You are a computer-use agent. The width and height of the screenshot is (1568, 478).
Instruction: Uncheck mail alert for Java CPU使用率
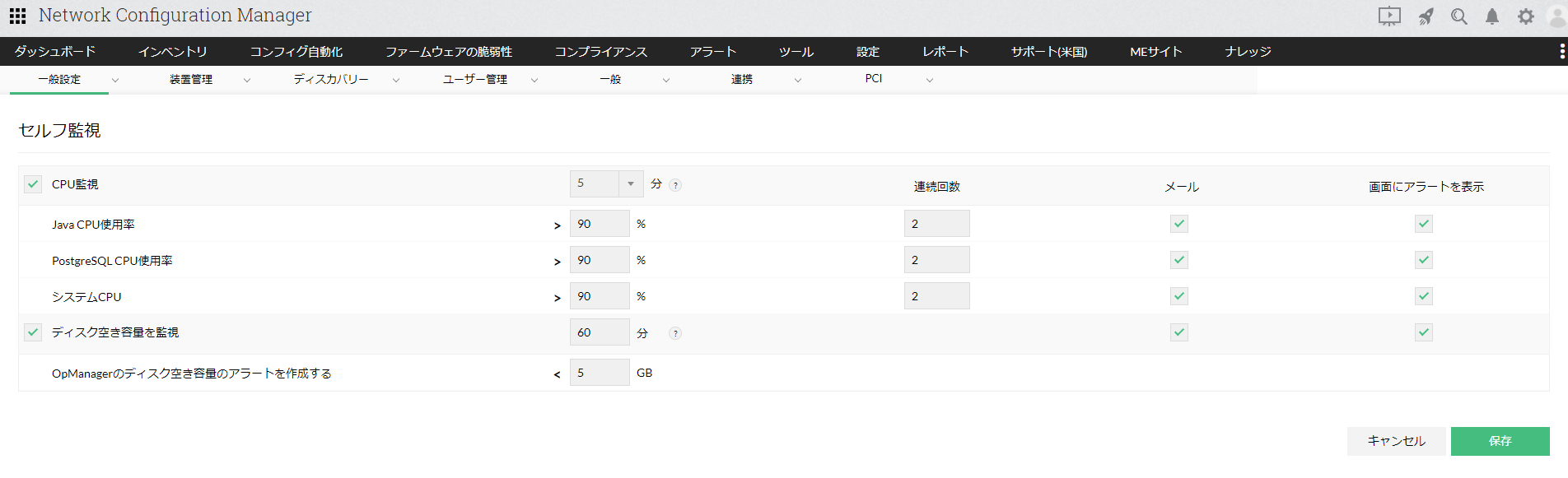pyautogui.click(x=1179, y=224)
